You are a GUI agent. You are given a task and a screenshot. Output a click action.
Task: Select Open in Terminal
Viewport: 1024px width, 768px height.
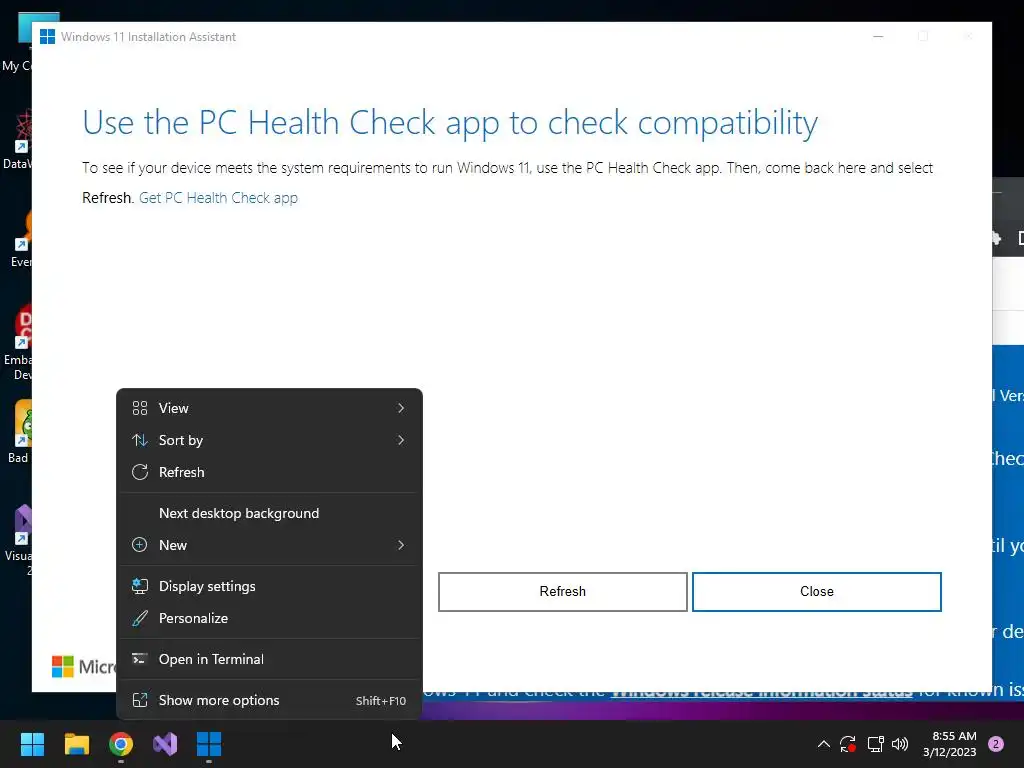point(269,660)
